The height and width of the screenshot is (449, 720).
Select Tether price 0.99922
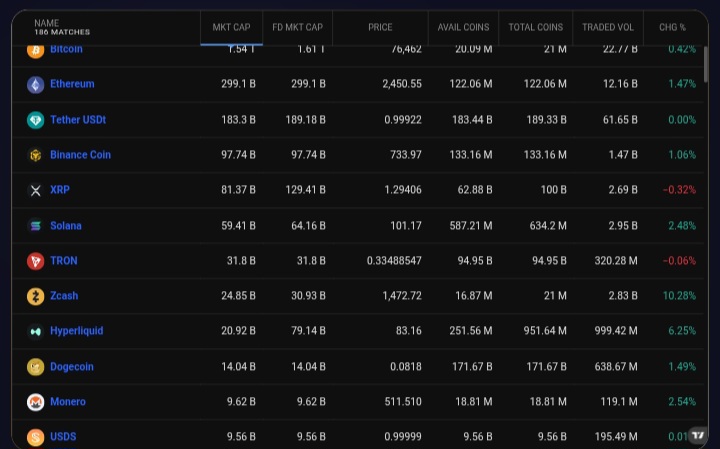[x=403, y=120]
